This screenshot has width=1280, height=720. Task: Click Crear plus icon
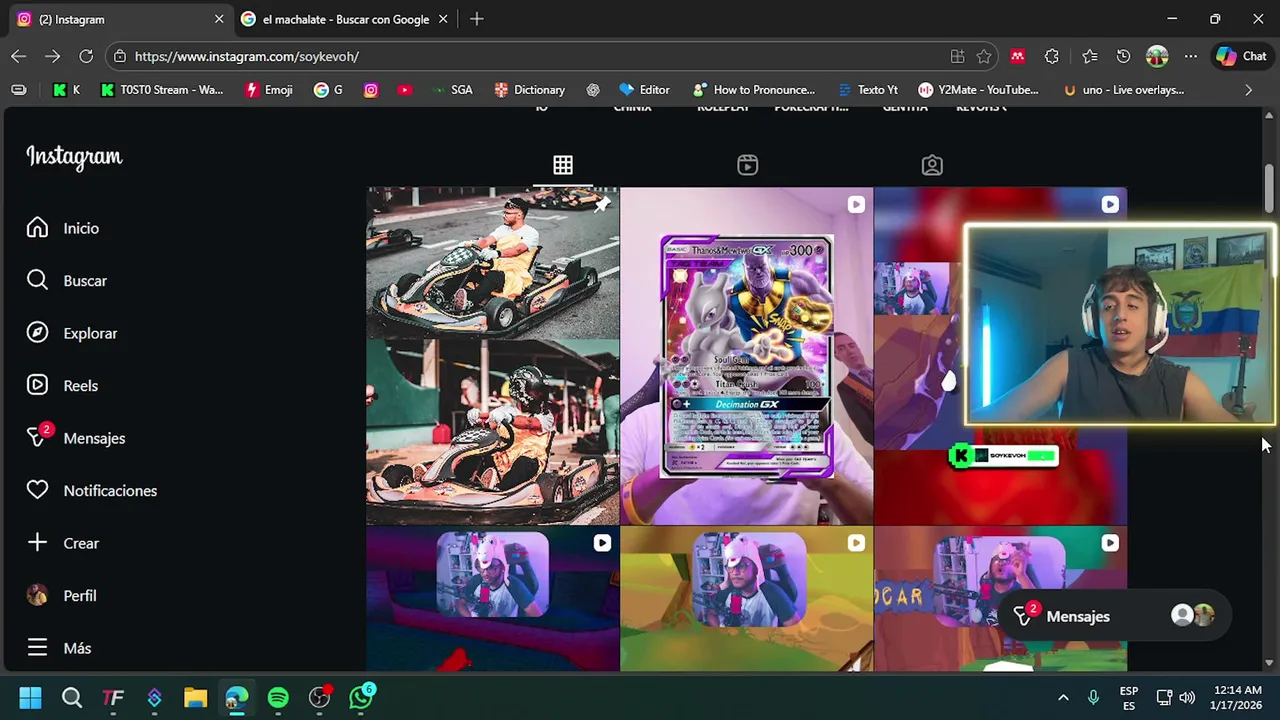click(37, 543)
